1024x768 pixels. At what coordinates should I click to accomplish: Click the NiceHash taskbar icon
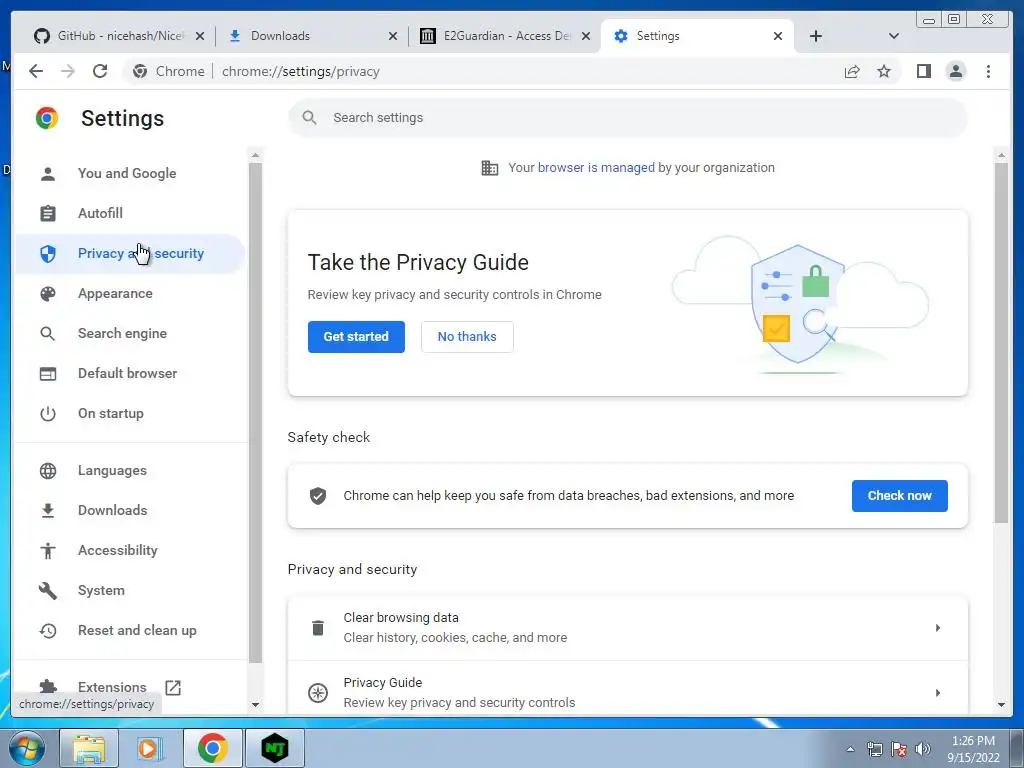pos(275,748)
